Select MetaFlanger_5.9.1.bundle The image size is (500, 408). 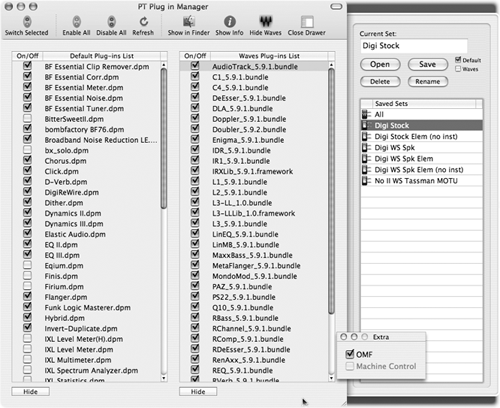point(256,266)
